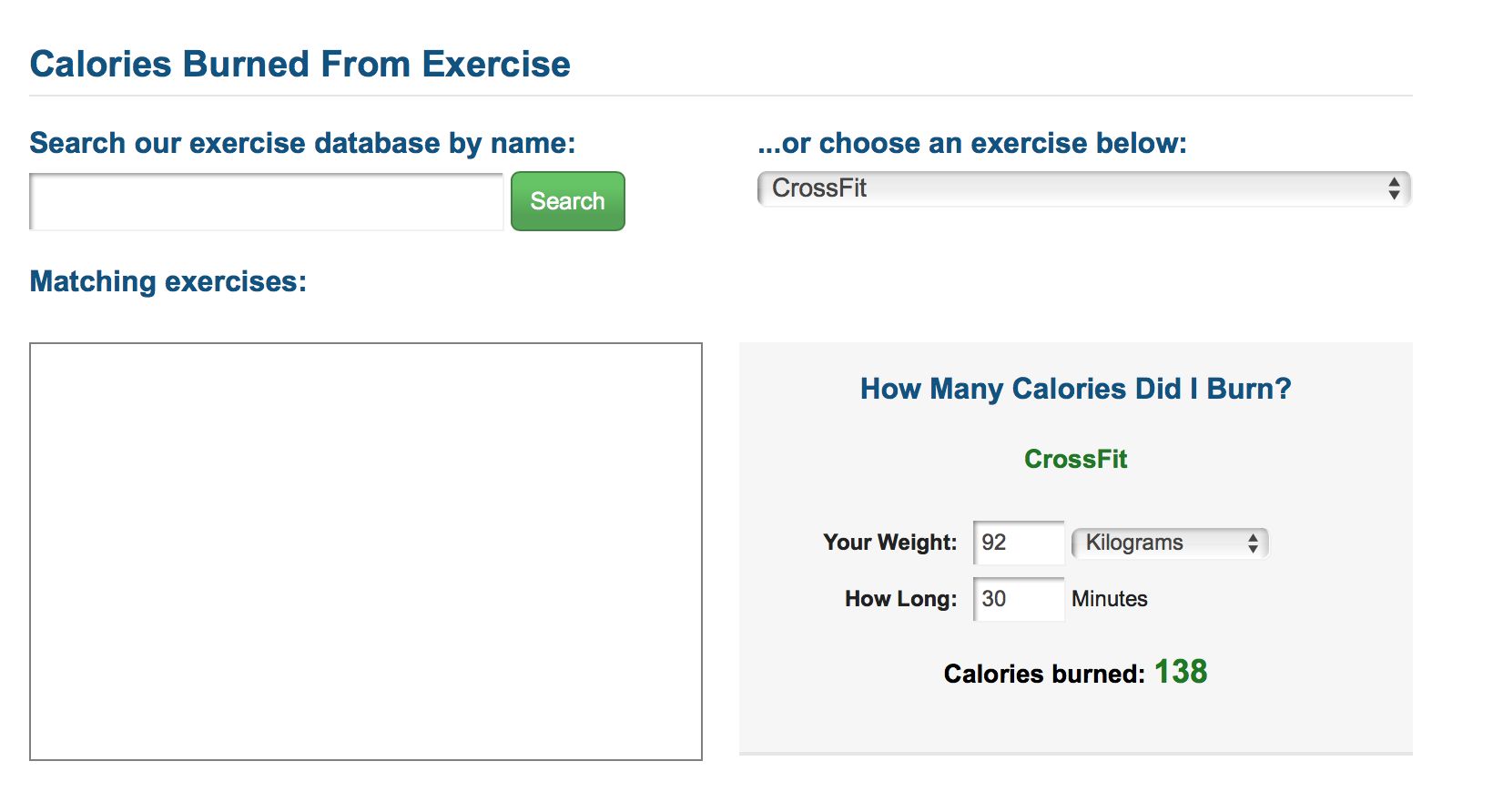Click the green 138 calories result
The height and width of the screenshot is (812, 1493).
[x=1181, y=672]
